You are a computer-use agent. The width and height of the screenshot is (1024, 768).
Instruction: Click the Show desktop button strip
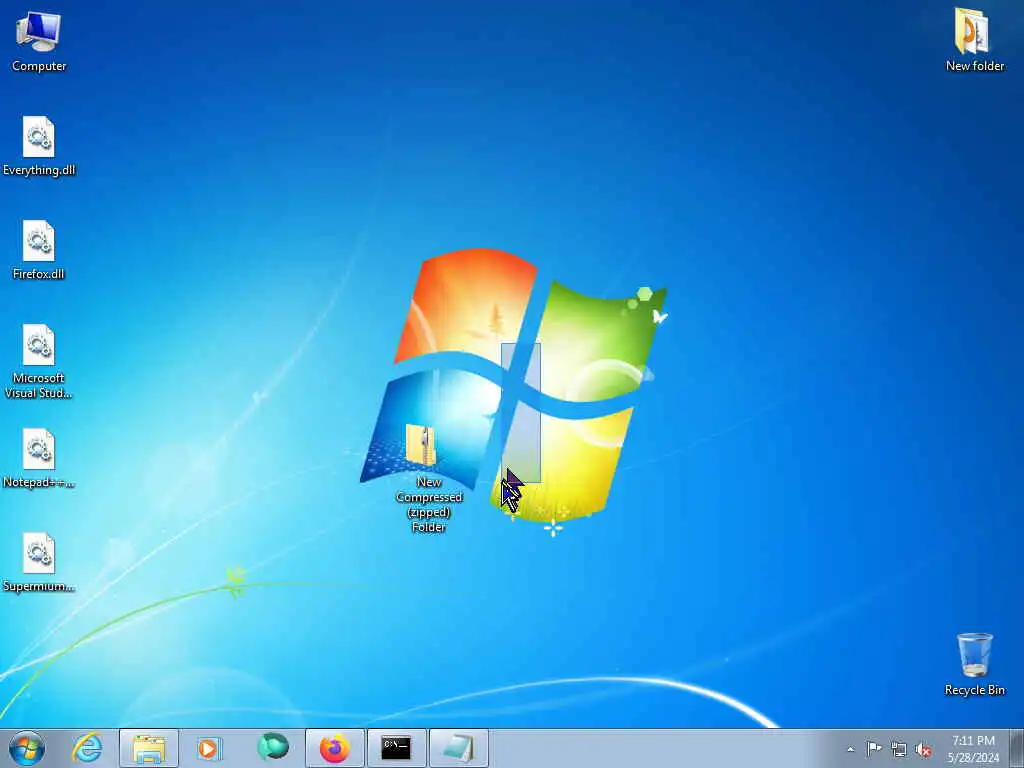(x=1017, y=748)
